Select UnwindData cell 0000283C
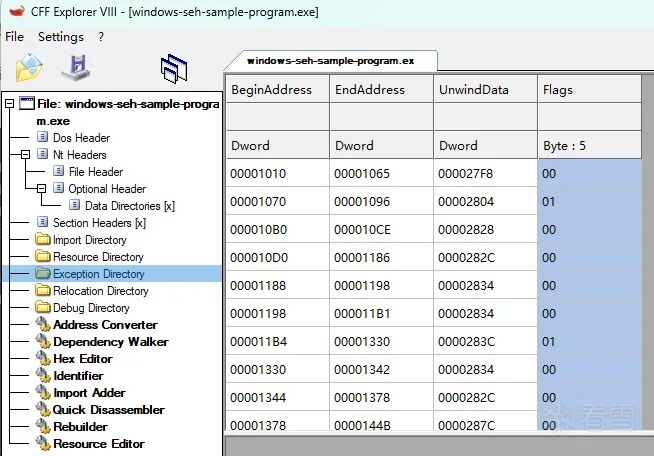The height and width of the screenshot is (456, 654). coord(485,341)
